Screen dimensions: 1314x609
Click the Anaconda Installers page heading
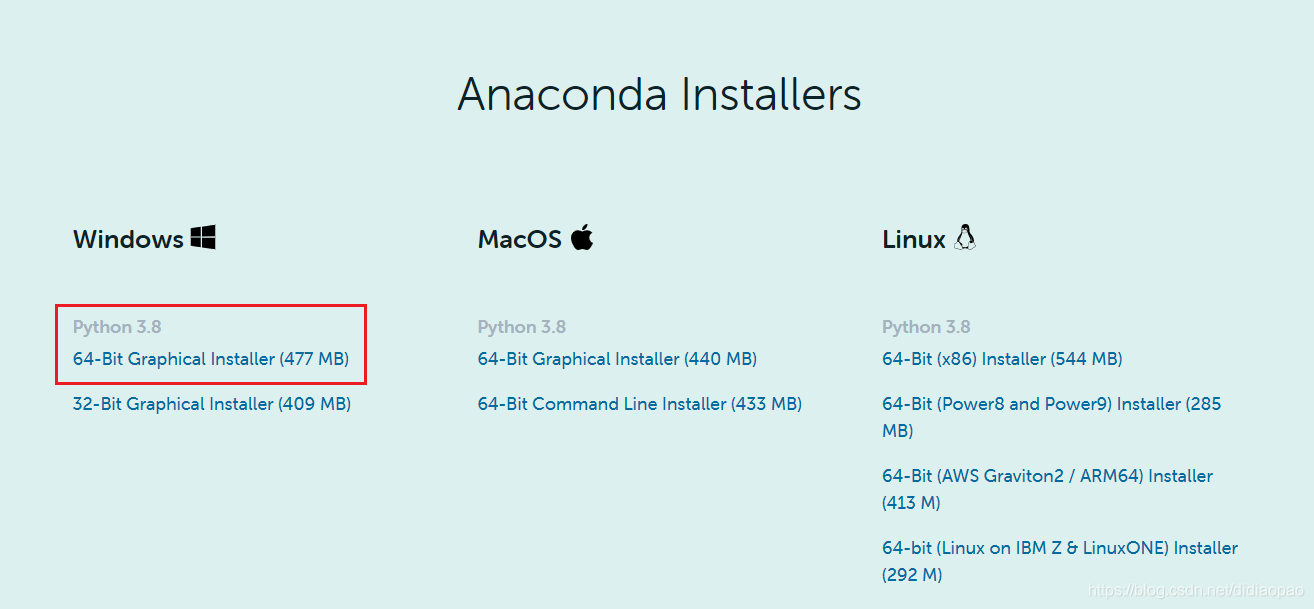(659, 95)
